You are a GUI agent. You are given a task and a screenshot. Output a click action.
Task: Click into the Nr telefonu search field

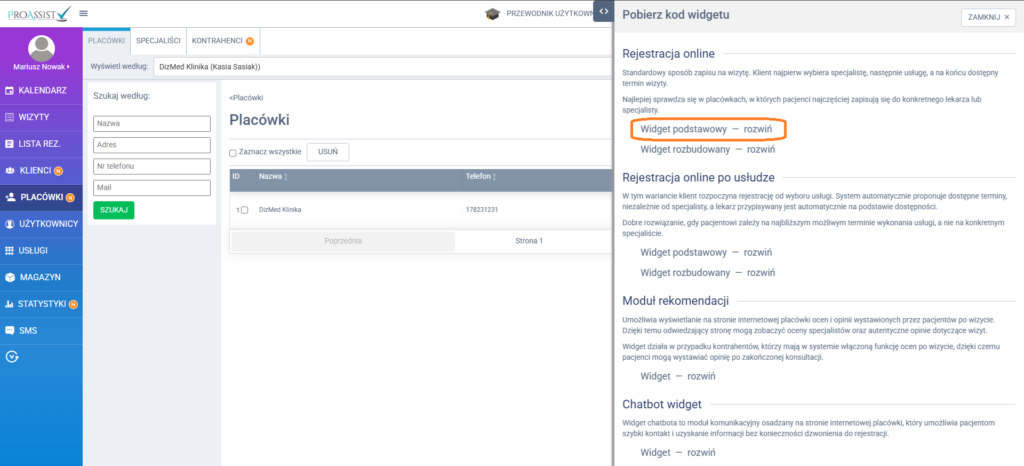coord(151,166)
